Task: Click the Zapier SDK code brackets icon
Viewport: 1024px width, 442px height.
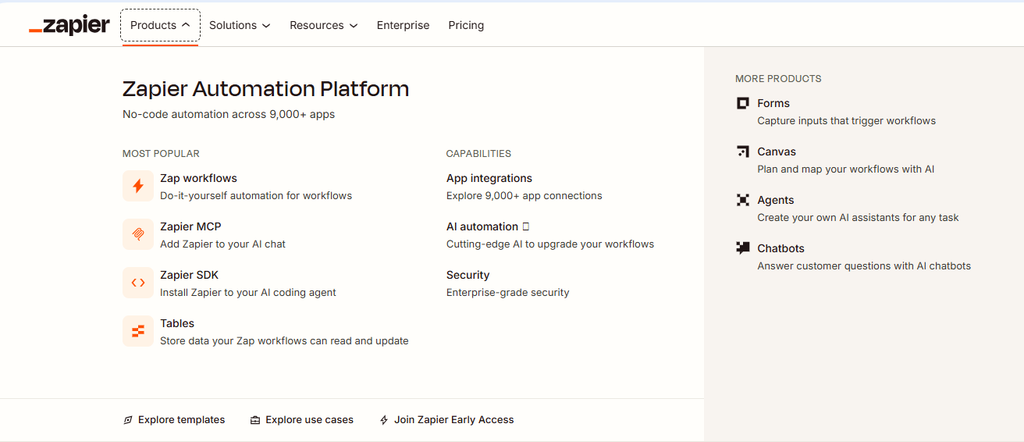Action: point(138,283)
